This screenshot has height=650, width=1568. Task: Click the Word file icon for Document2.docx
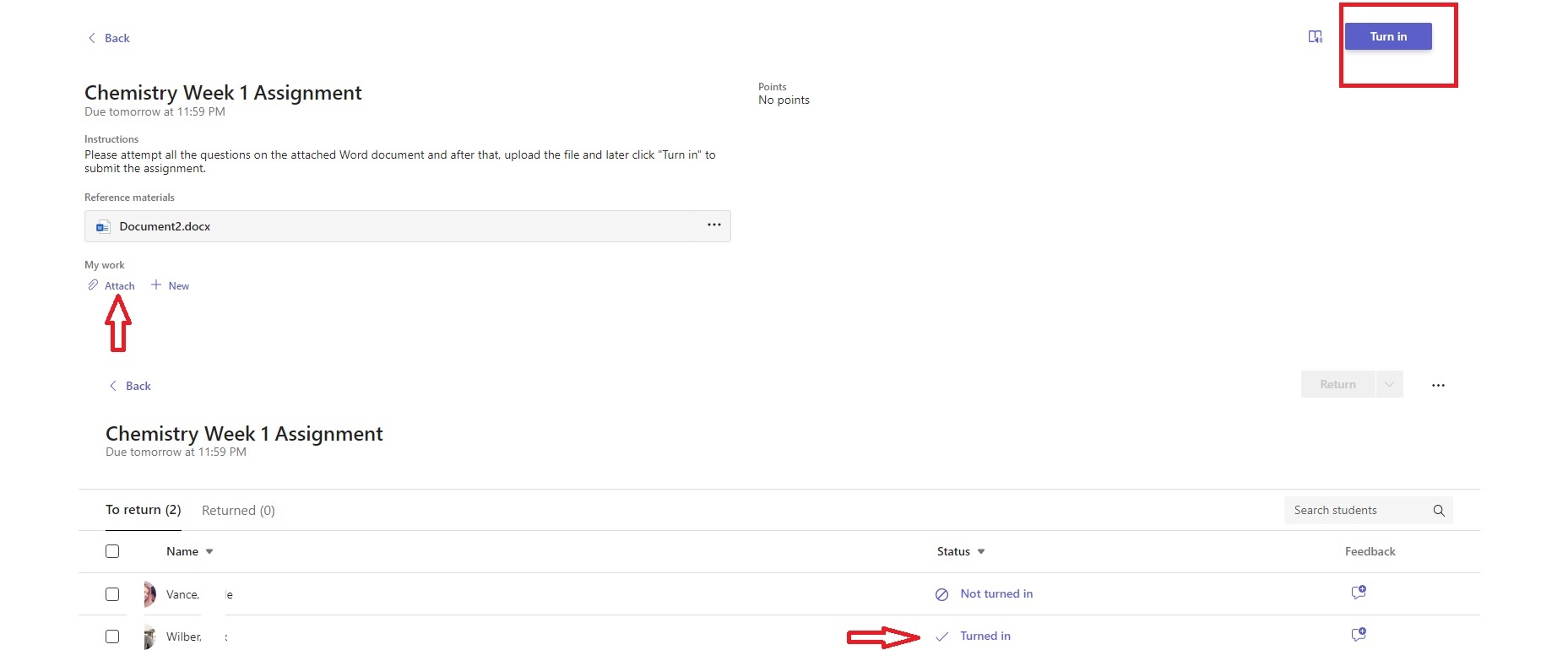point(103,226)
